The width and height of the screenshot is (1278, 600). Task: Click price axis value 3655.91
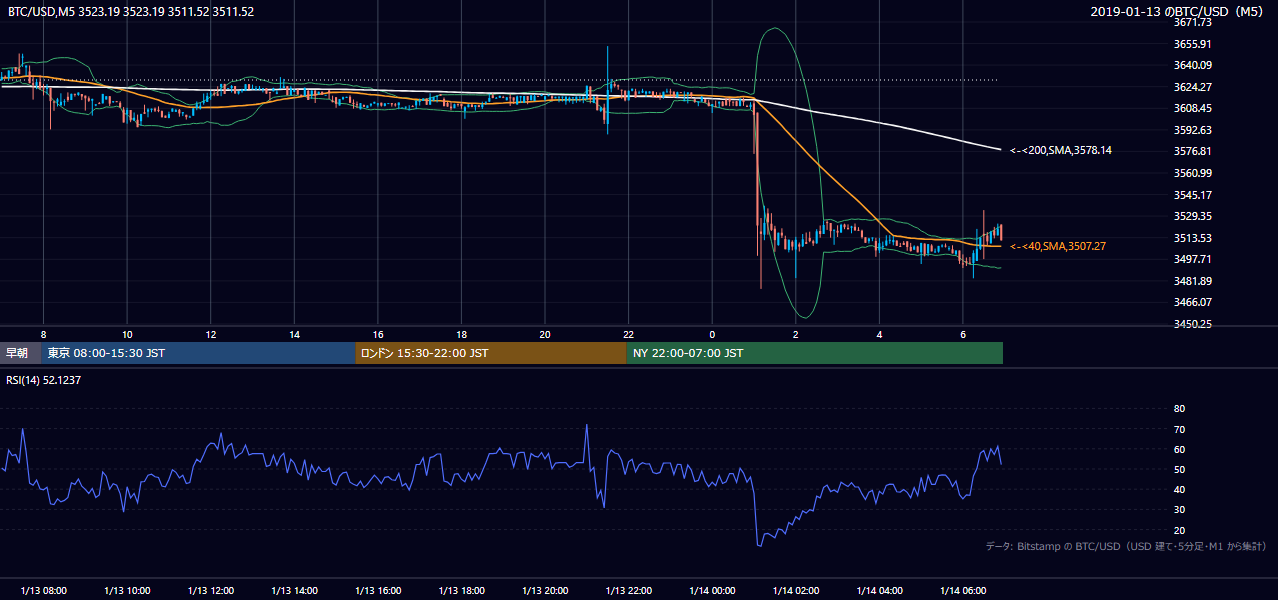click(1193, 44)
